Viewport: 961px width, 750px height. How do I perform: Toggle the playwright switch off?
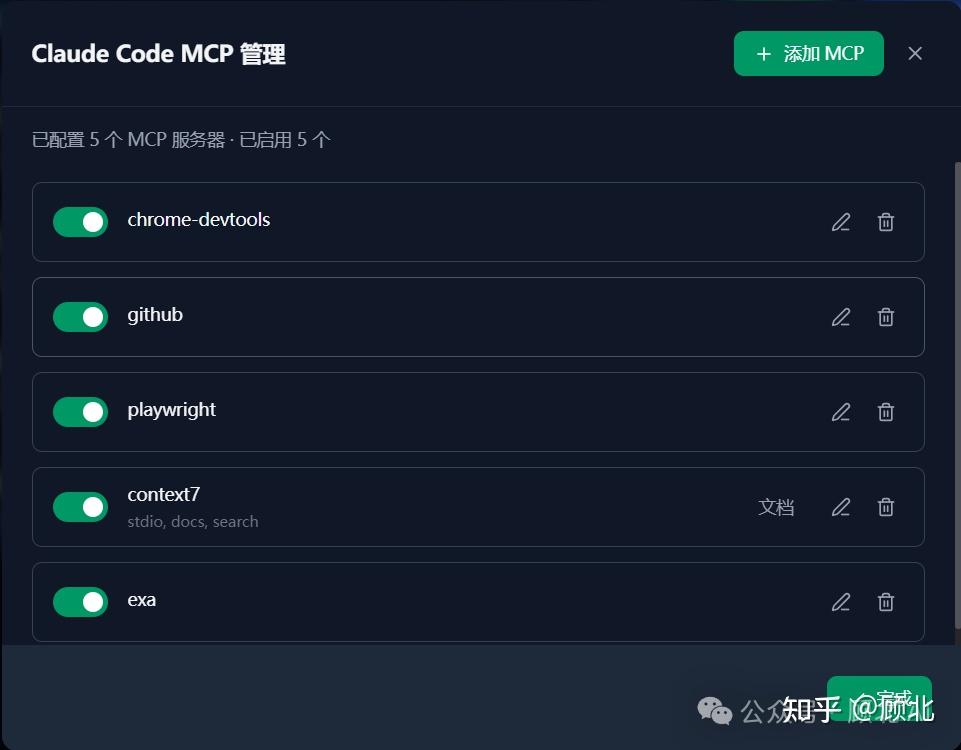[80, 412]
